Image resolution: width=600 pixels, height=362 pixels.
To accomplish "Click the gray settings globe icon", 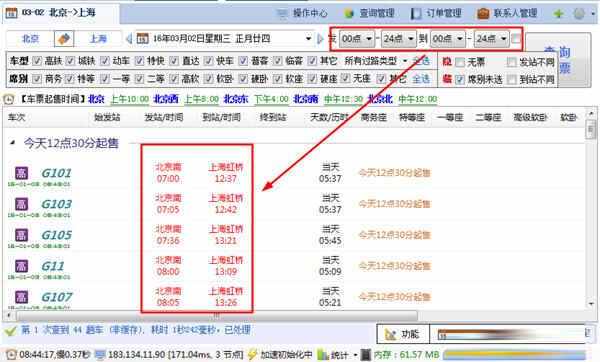I will pos(579,13).
